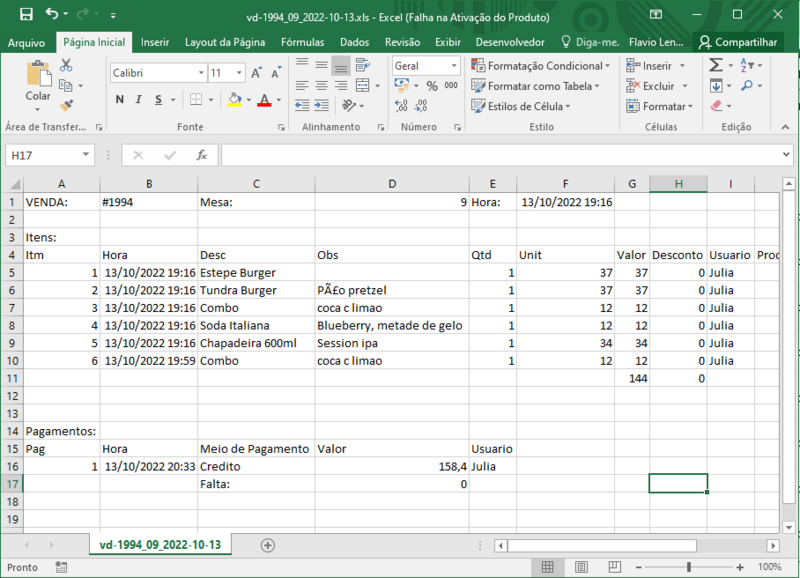Apply the fill color bucket icon
This screenshot has width=800, height=578.
pyautogui.click(x=234, y=99)
